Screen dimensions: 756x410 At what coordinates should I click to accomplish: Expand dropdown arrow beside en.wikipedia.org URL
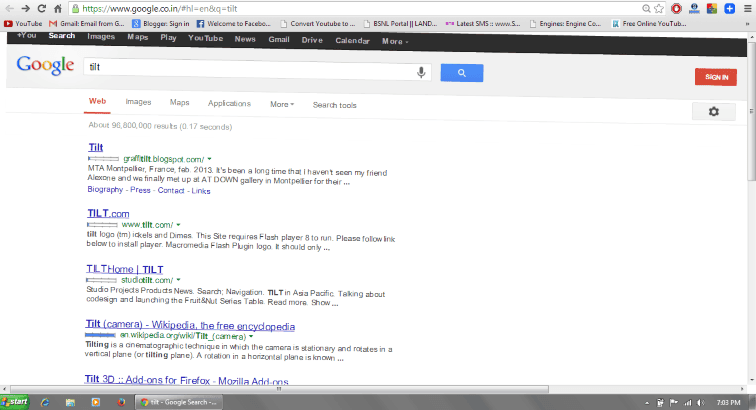click(251, 336)
